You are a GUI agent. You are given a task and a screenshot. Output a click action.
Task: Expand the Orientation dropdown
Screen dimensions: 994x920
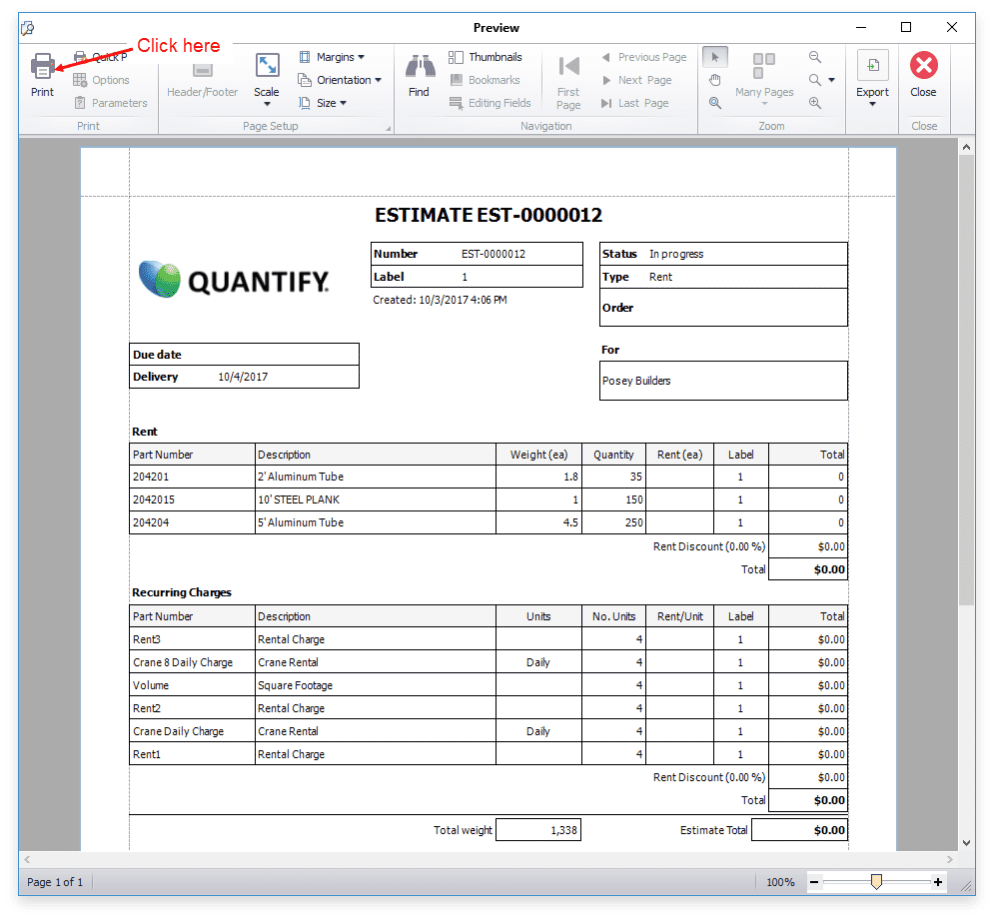tap(340, 80)
